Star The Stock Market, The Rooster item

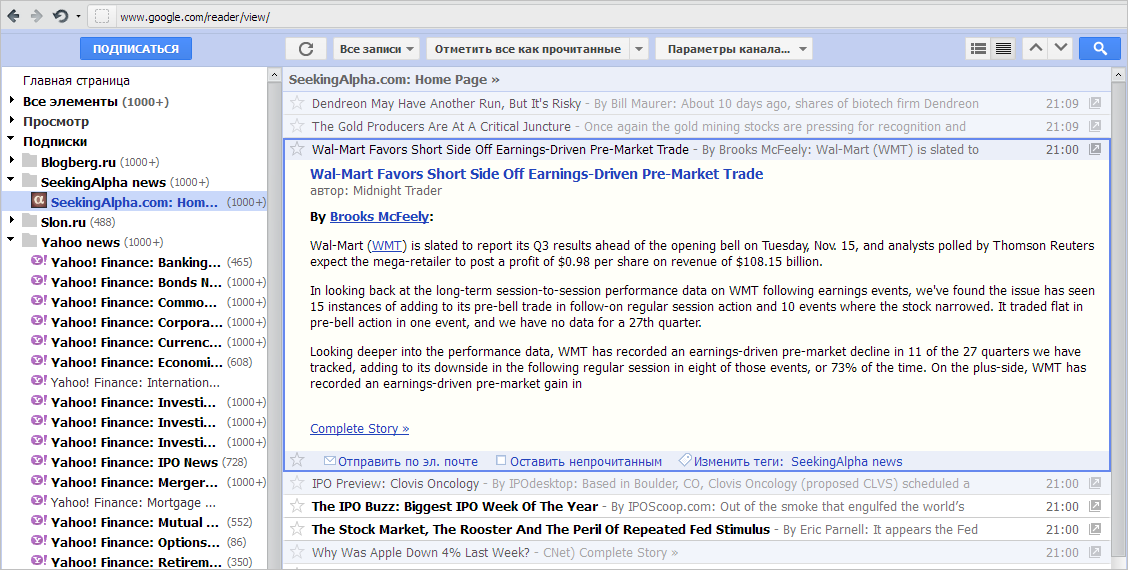pyautogui.click(x=297, y=529)
